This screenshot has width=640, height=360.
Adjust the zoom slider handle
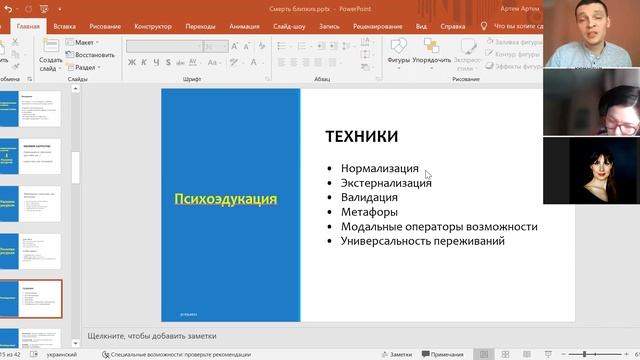pyautogui.click(x=584, y=354)
